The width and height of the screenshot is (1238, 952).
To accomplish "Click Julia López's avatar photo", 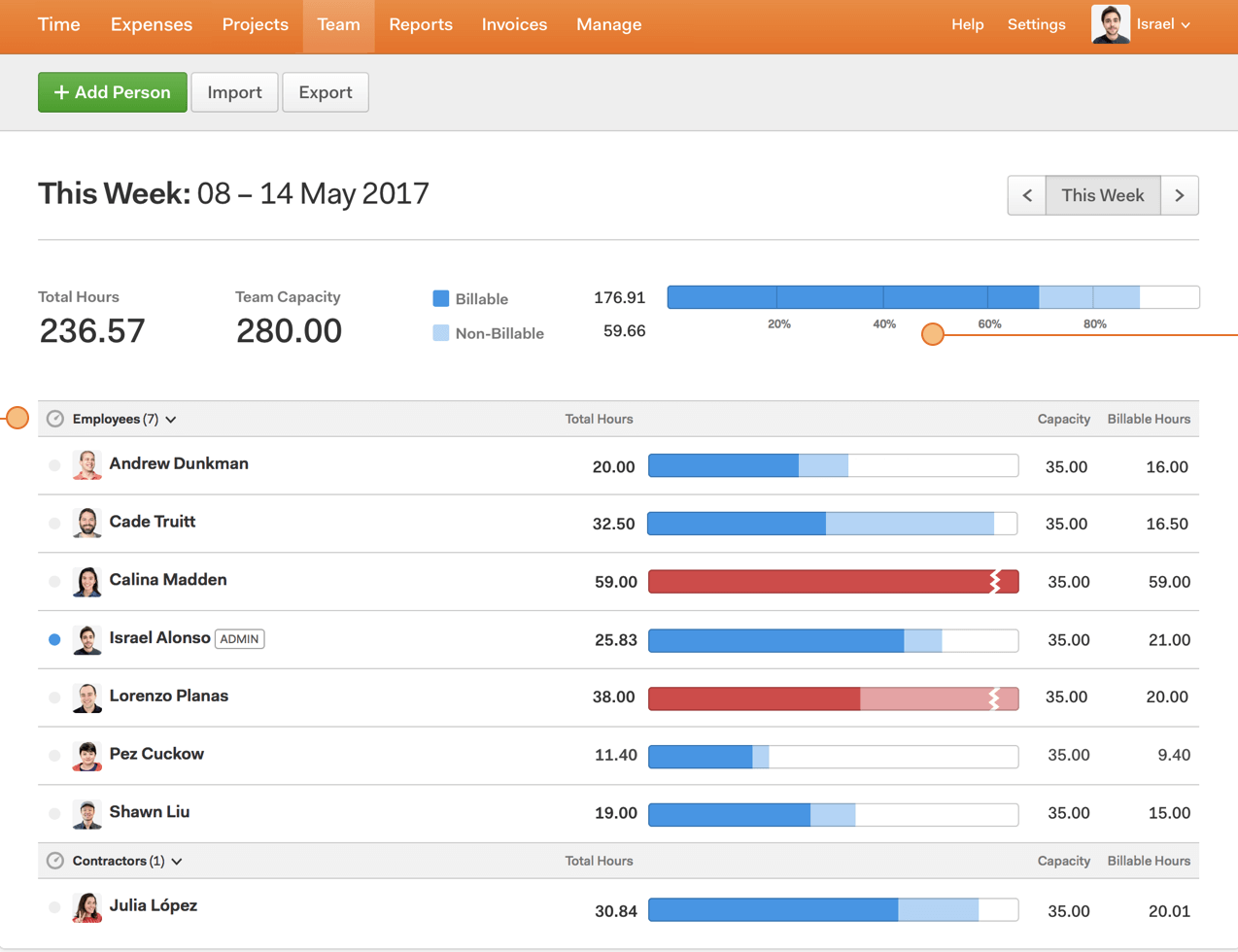I will pyautogui.click(x=86, y=906).
